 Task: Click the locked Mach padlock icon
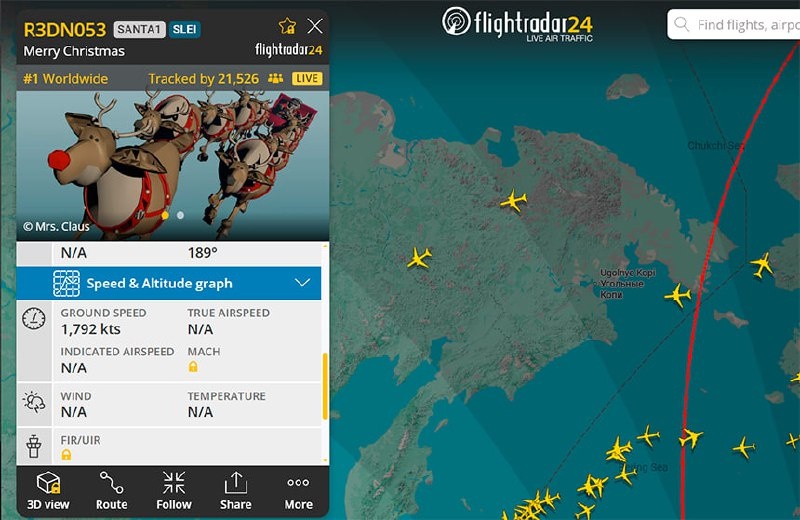(x=193, y=366)
